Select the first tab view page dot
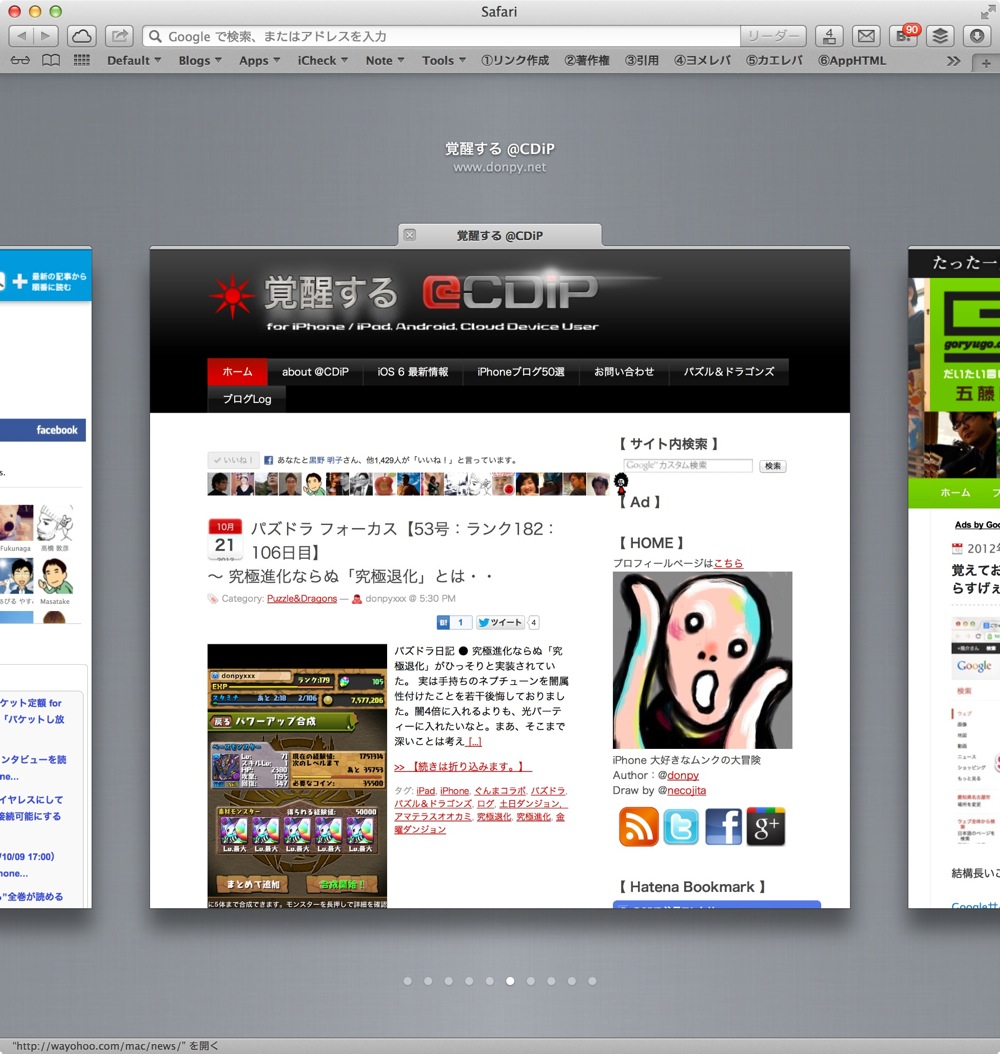The image size is (1000, 1054). pos(407,981)
